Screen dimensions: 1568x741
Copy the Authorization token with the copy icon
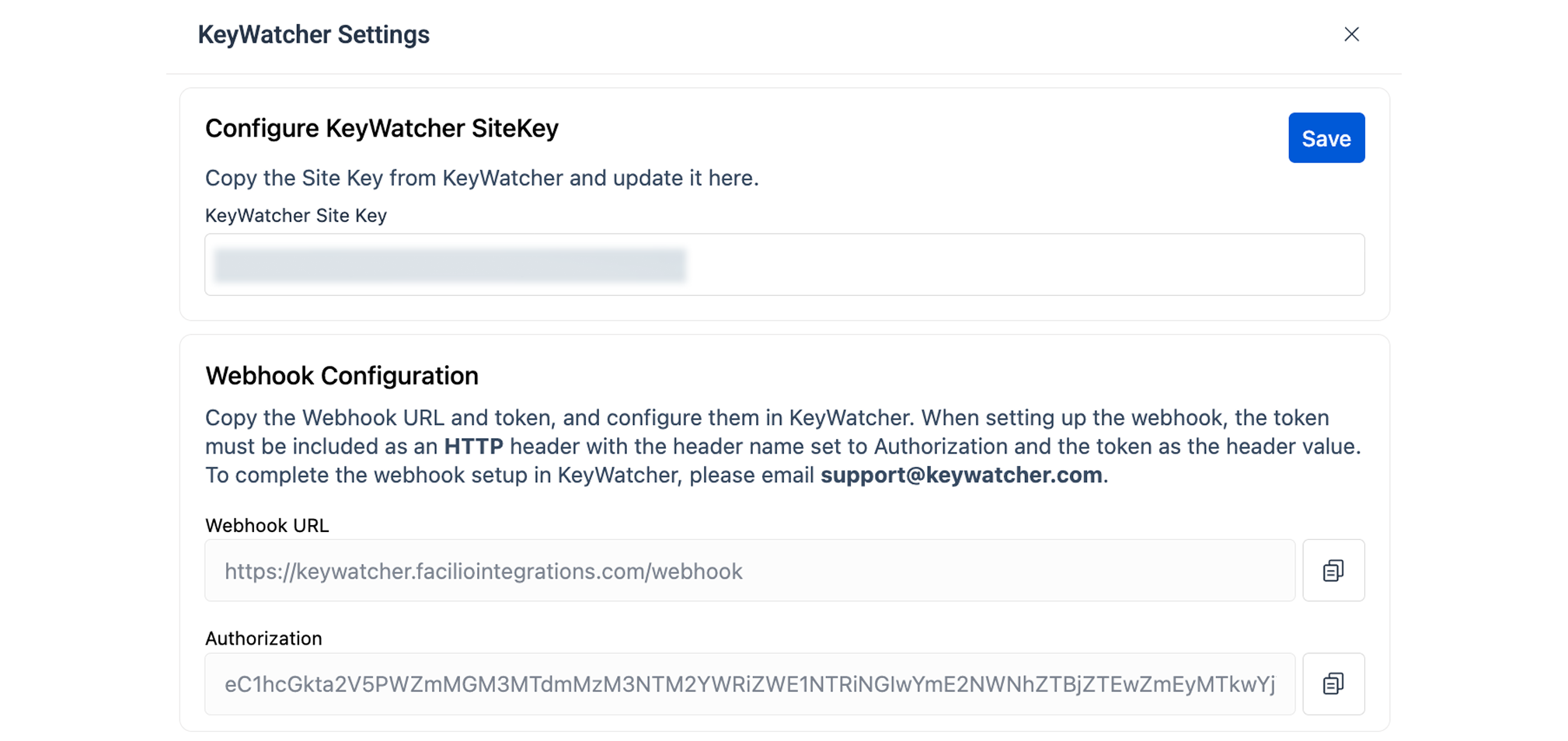click(x=1333, y=684)
